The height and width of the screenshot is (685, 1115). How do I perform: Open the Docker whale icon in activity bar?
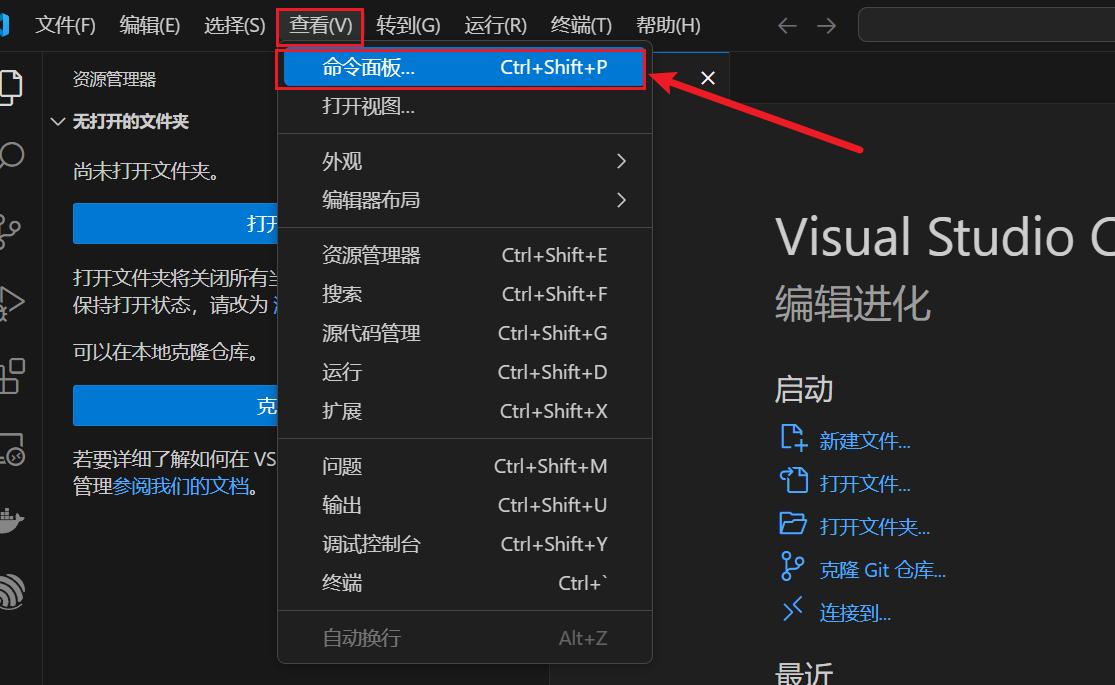click(x=11, y=521)
